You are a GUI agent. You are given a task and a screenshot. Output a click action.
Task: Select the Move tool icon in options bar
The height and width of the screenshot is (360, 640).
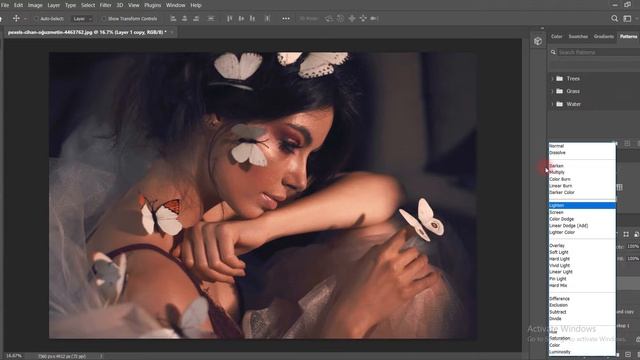tap(16, 18)
